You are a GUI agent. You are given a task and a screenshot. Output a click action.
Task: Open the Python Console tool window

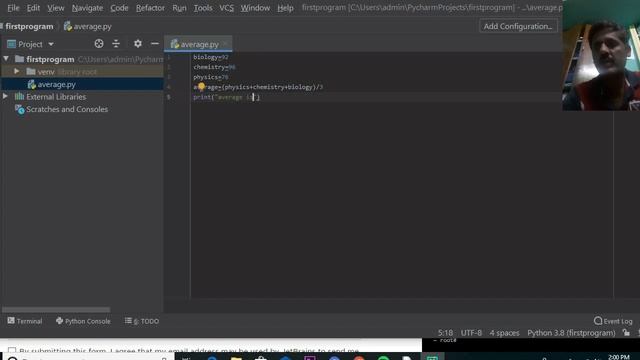click(x=83, y=321)
